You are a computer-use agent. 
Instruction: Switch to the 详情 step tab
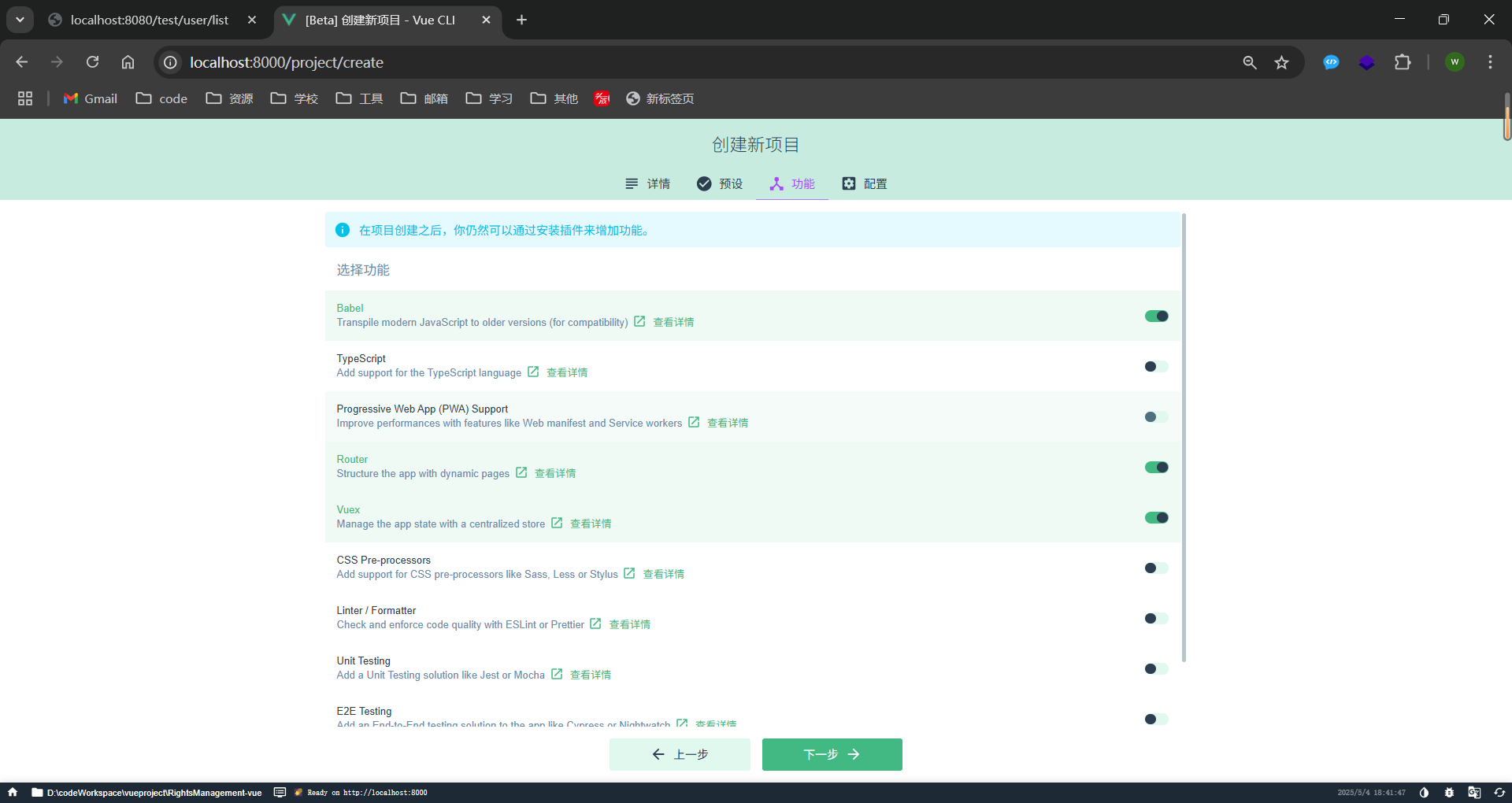coord(647,183)
